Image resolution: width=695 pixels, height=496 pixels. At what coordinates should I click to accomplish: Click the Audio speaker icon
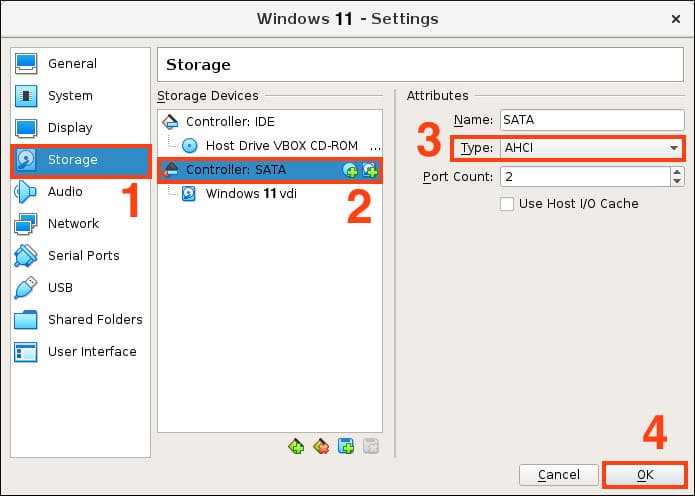[27, 192]
